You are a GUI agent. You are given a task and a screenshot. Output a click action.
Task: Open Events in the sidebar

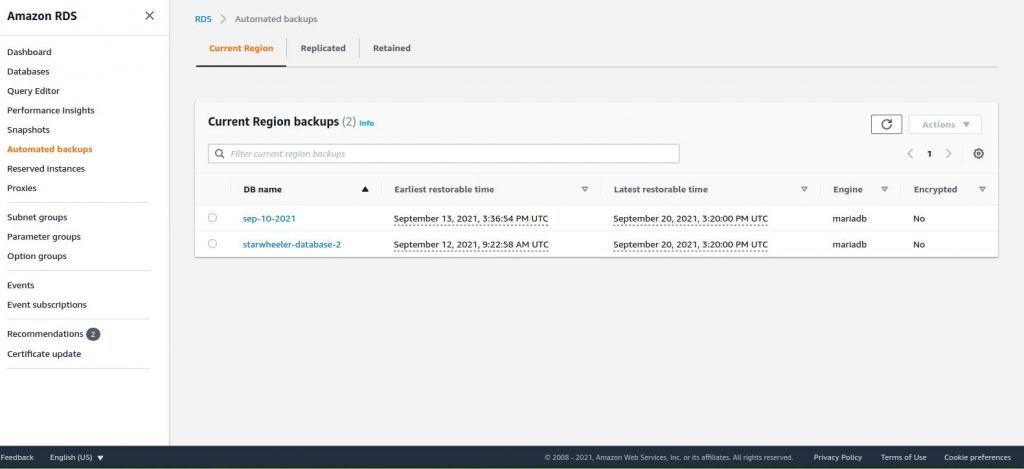(x=21, y=285)
